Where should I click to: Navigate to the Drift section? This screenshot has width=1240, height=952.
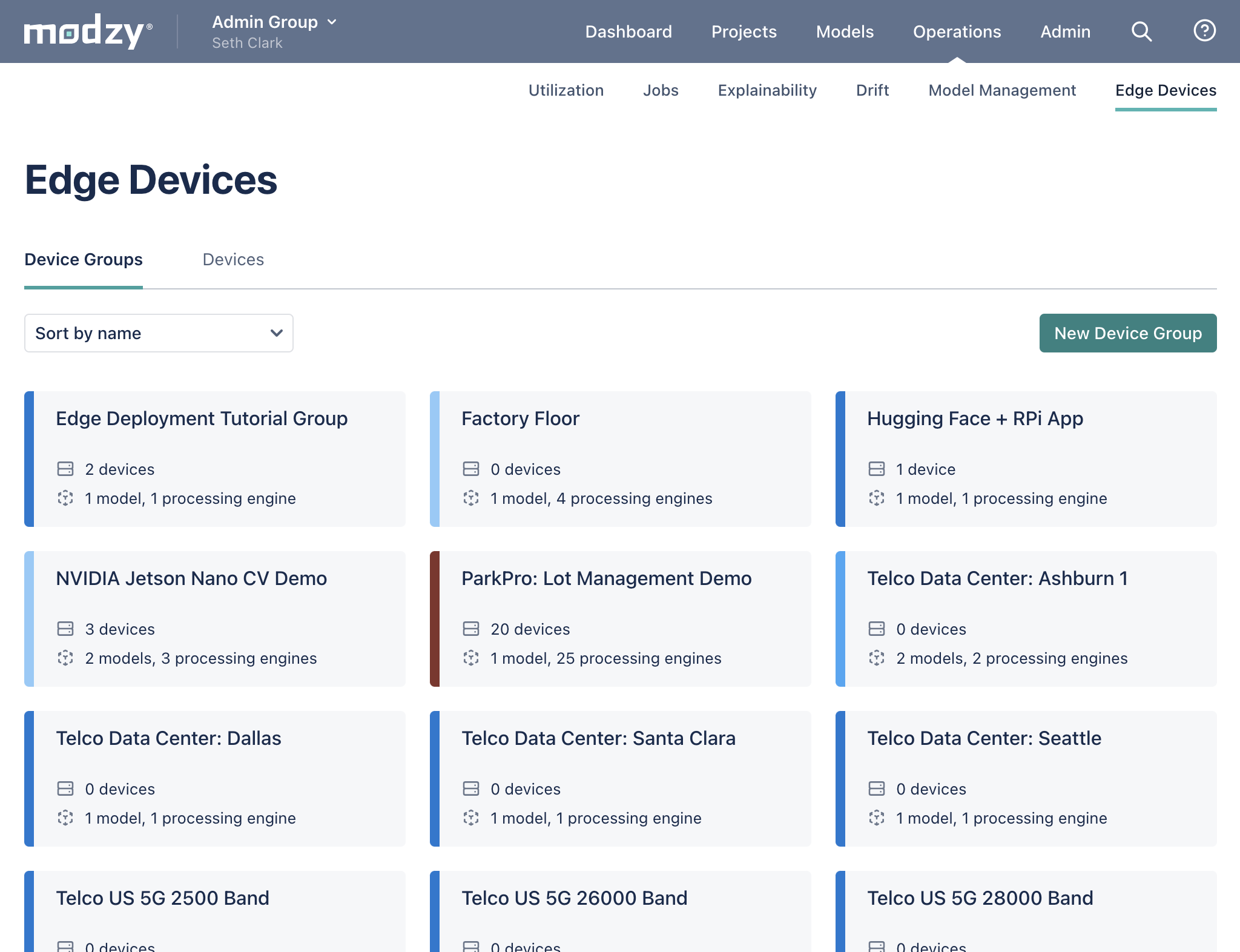[x=872, y=90]
